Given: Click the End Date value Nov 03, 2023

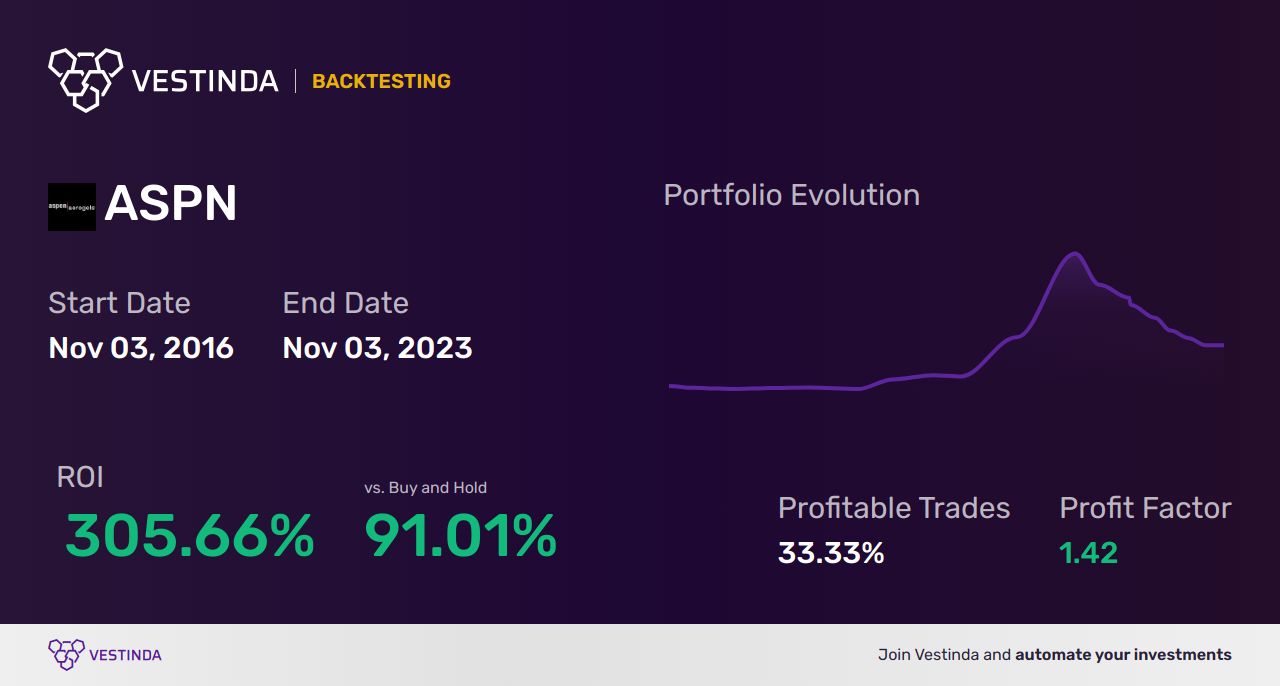Looking at the screenshot, I should [x=377, y=348].
